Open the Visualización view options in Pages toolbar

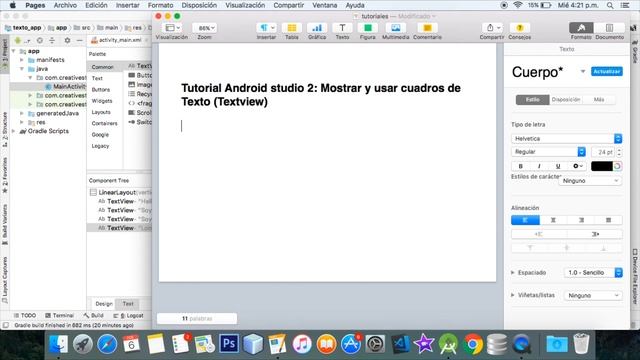pos(173,28)
